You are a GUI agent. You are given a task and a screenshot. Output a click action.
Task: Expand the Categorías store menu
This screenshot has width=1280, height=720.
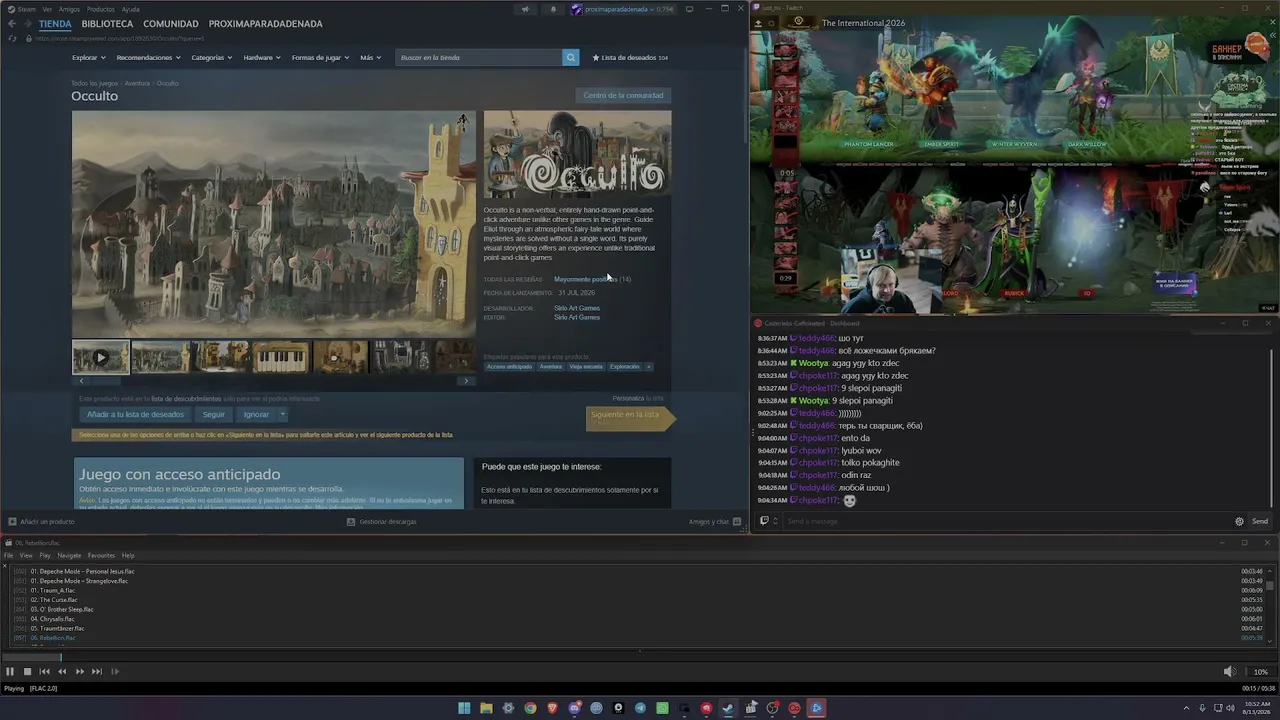point(212,58)
